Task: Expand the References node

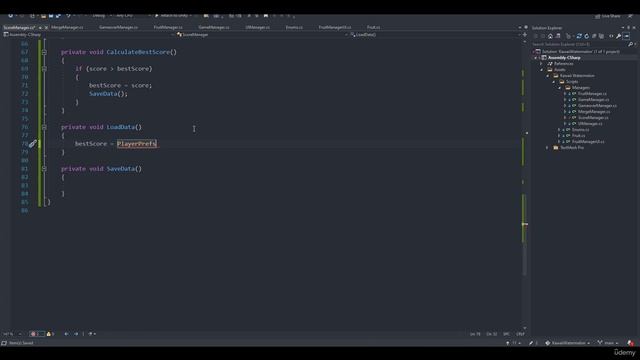Action: [542, 64]
